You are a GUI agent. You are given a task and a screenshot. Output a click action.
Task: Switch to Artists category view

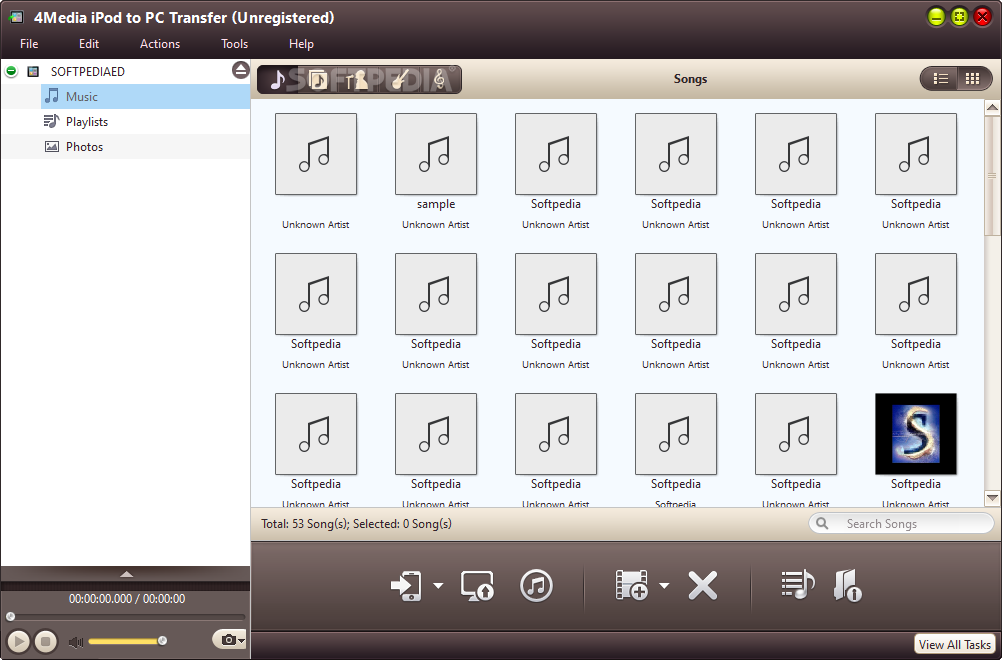coord(357,79)
